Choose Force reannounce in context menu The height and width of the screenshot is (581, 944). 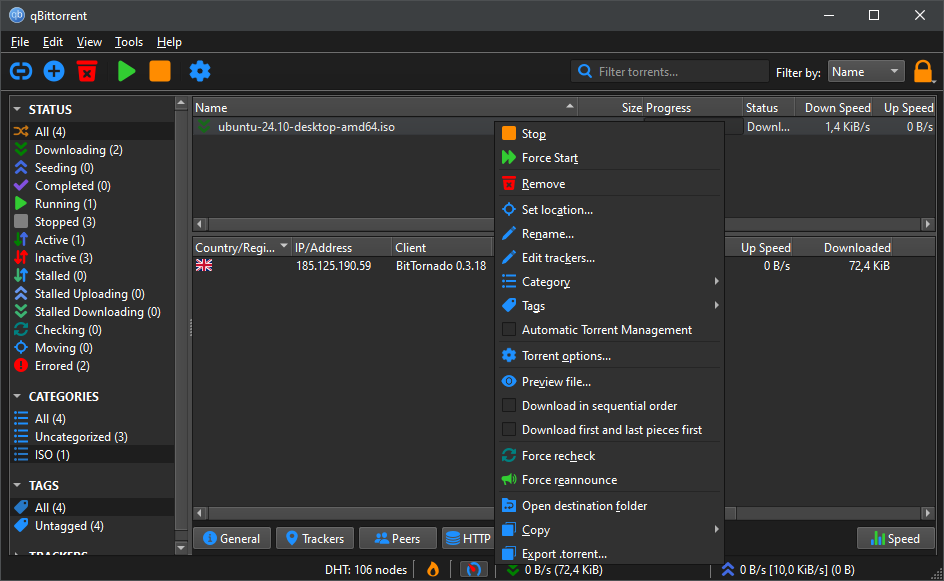(x=609, y=480)
